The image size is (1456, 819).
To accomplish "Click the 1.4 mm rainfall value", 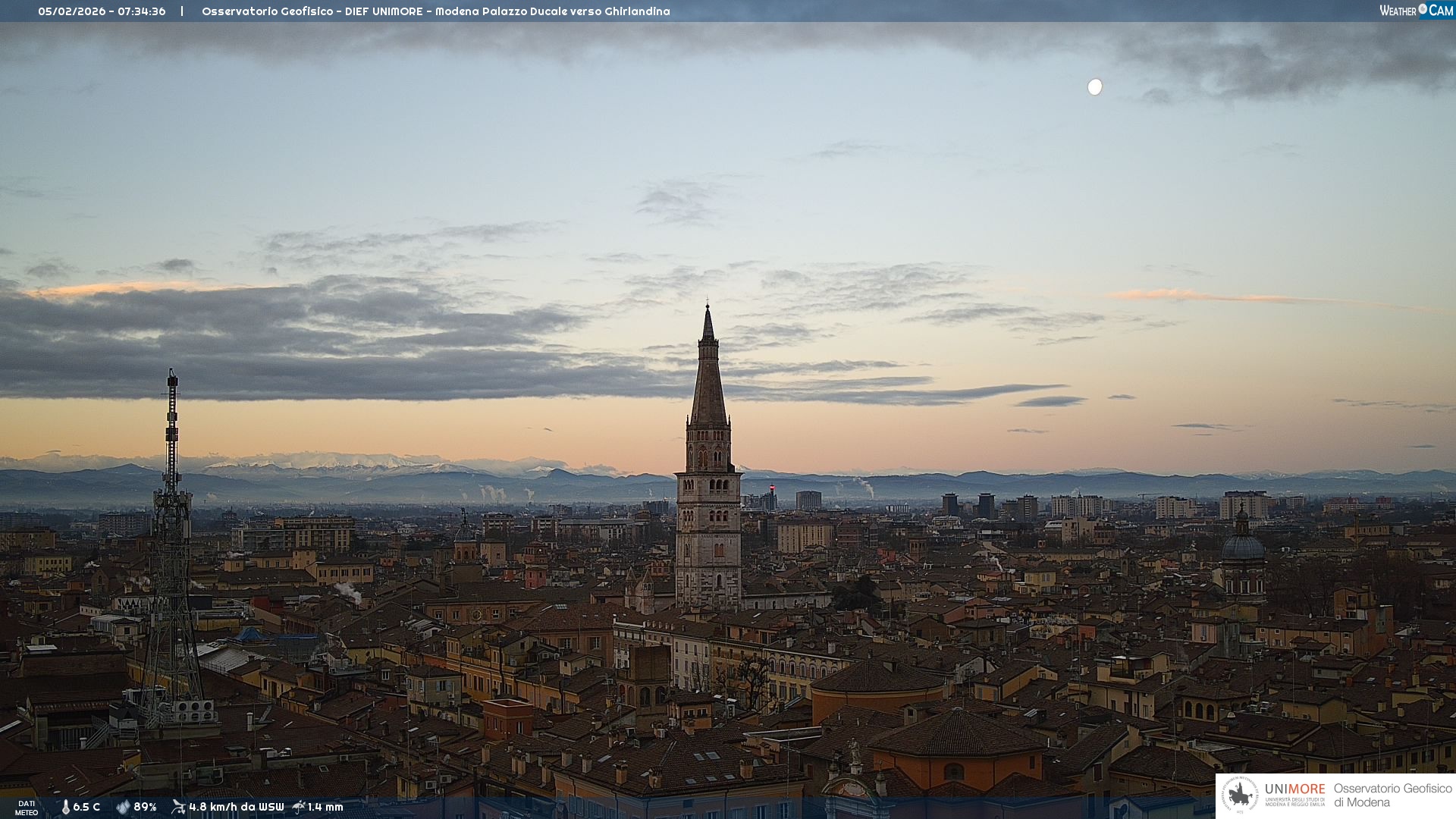I will click(325, 807).
